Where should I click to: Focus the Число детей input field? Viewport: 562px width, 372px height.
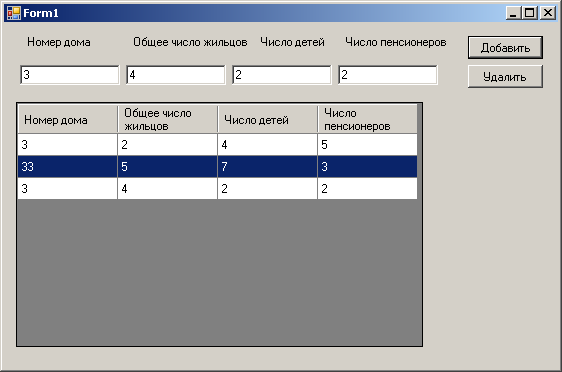coord(282,75)
